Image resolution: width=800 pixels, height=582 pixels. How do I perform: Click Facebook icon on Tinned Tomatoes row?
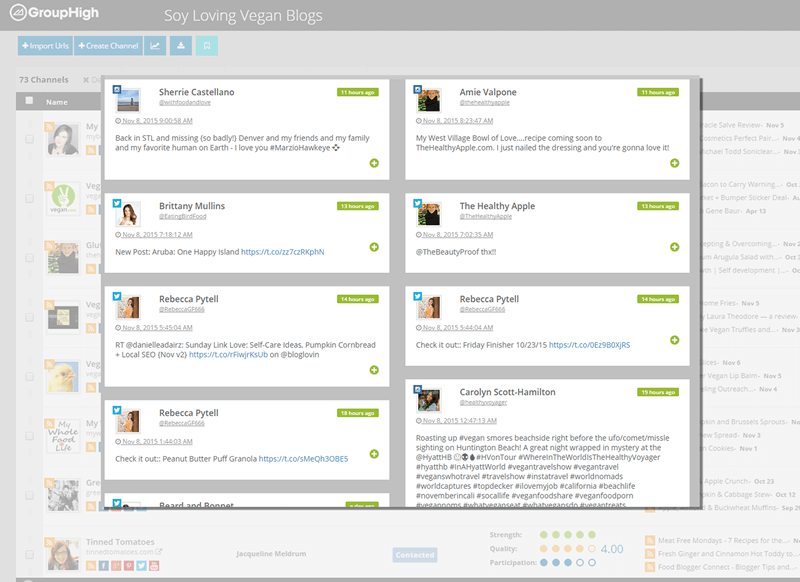(102, 566)
